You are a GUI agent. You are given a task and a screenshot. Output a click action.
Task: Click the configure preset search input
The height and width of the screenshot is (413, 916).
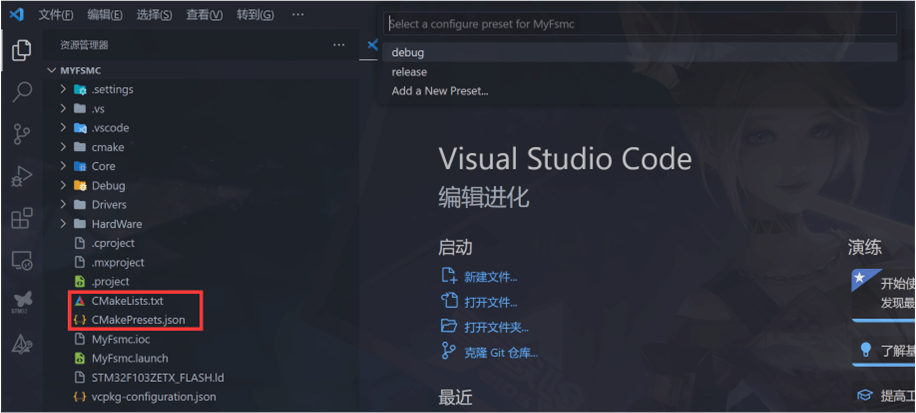[x=640, y=23]
